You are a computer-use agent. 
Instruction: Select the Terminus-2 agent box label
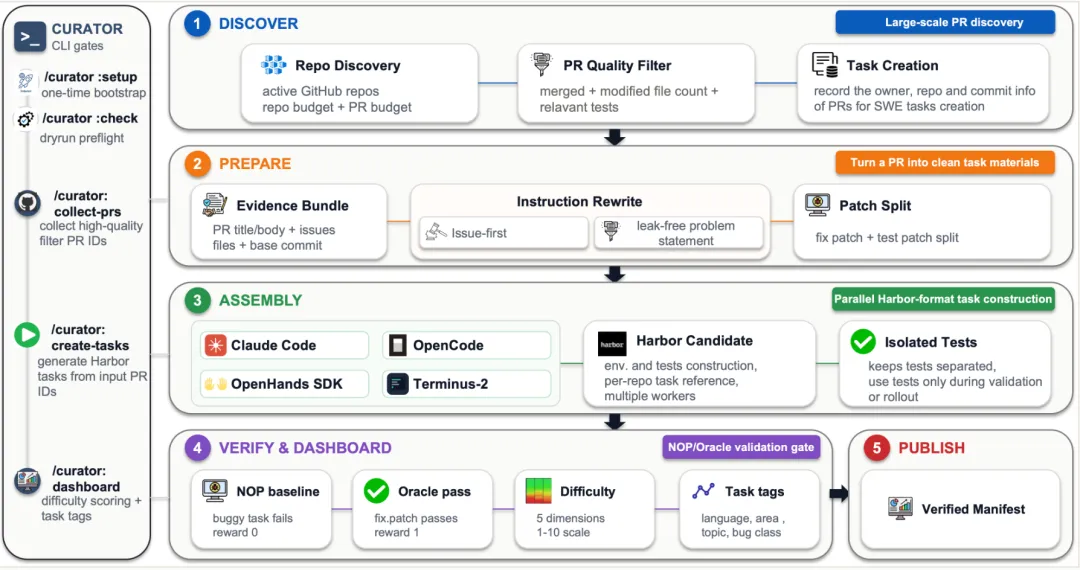point(450,384)
